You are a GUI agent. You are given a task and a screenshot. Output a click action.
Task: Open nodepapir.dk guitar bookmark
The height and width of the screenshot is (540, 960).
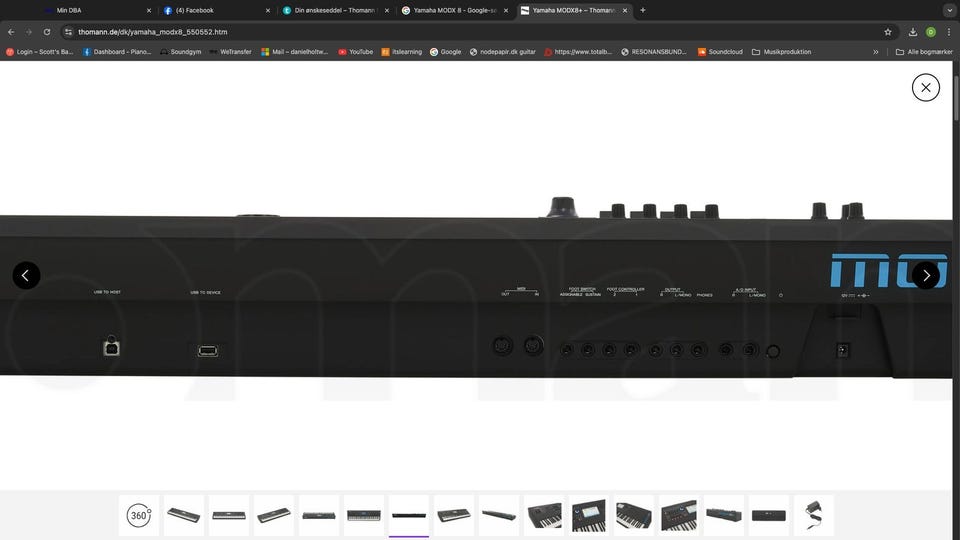point(502,52)
